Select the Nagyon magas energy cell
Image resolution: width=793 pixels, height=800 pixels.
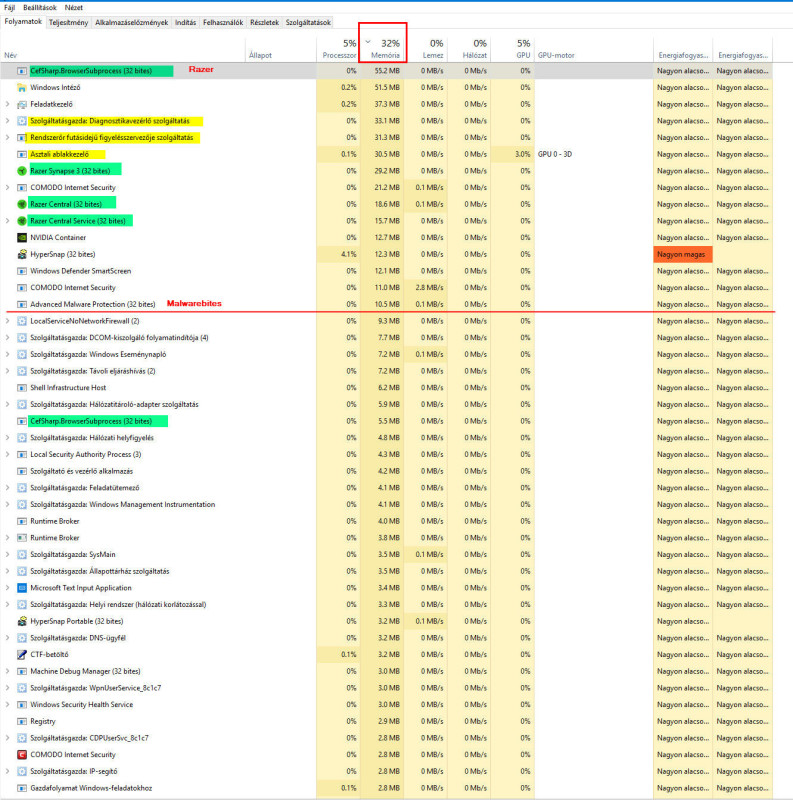coord(682,254)
